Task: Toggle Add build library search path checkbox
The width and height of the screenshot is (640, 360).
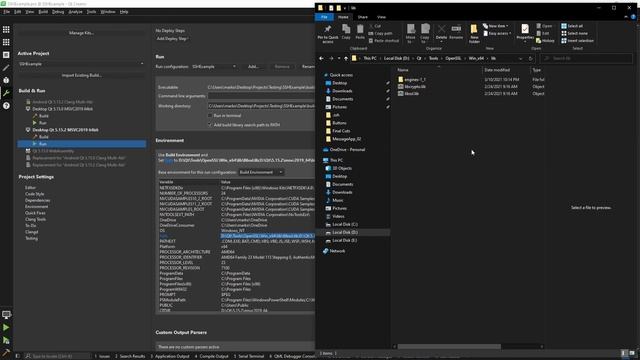Action: tap(210, 125)
